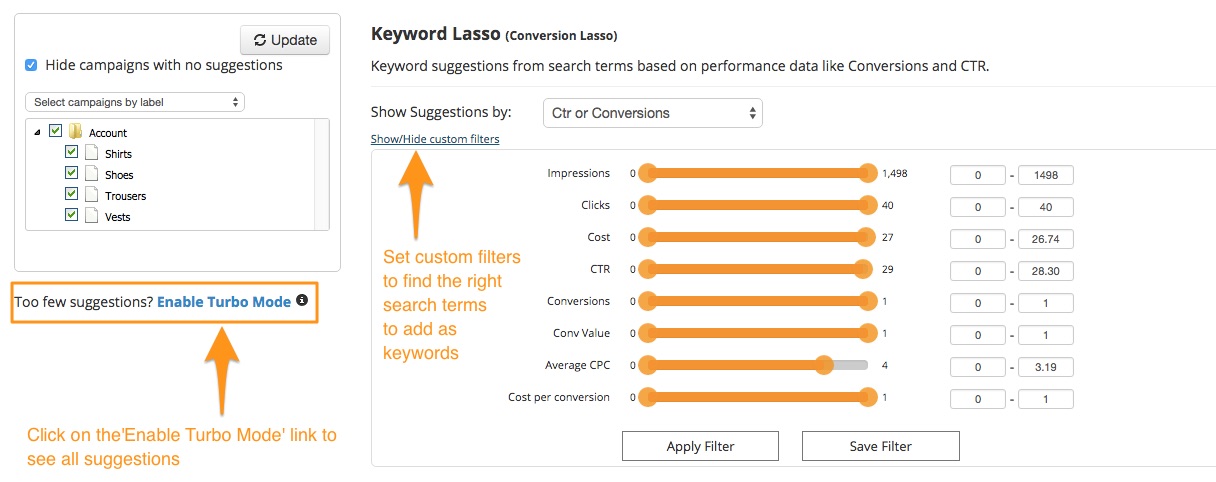This screenshot has width=1216, height=482.
Task: Click the Average CPC slider right handle
Action: 824,366
